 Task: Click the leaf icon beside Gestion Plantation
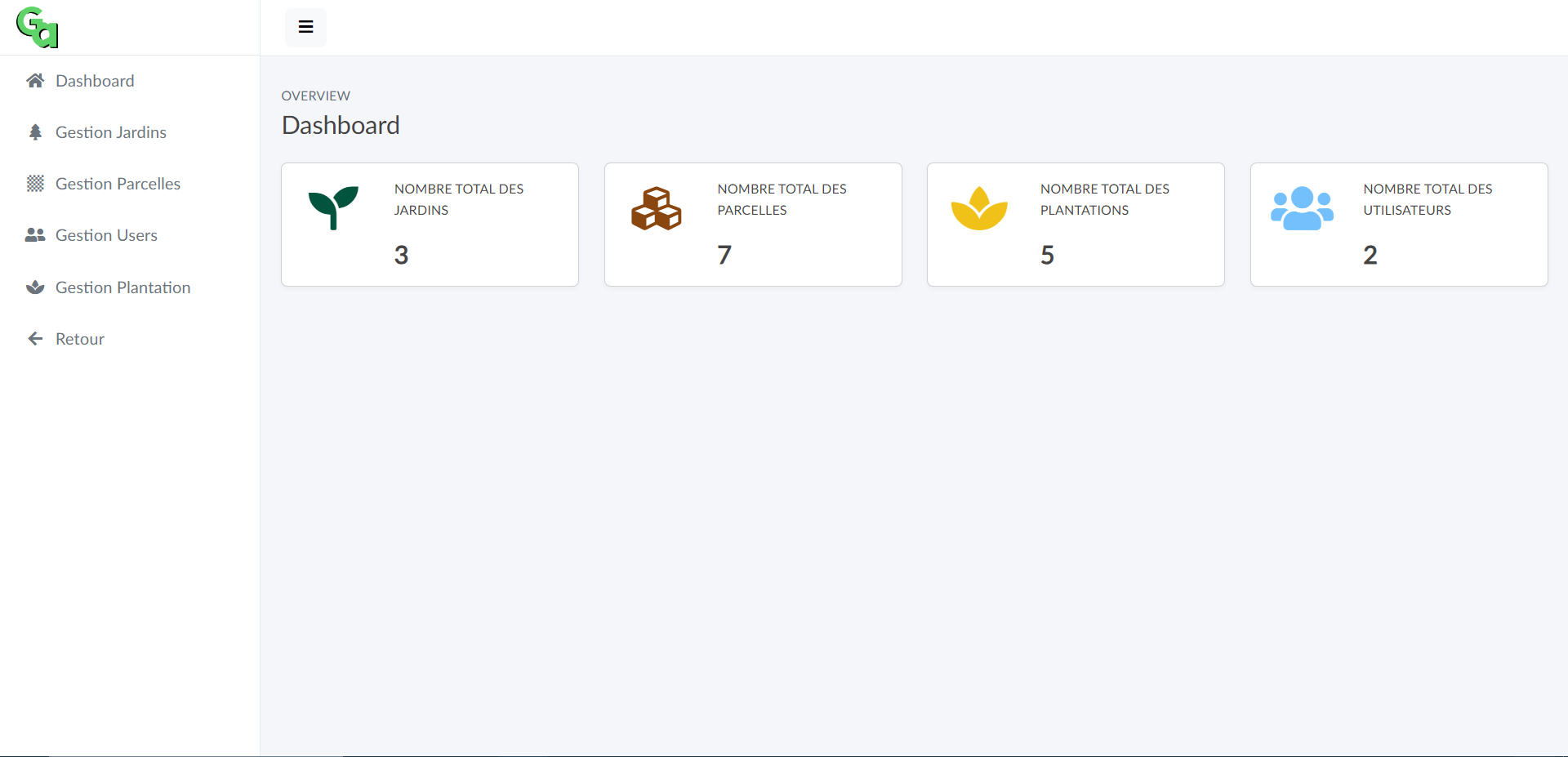[x=35, y=287]
